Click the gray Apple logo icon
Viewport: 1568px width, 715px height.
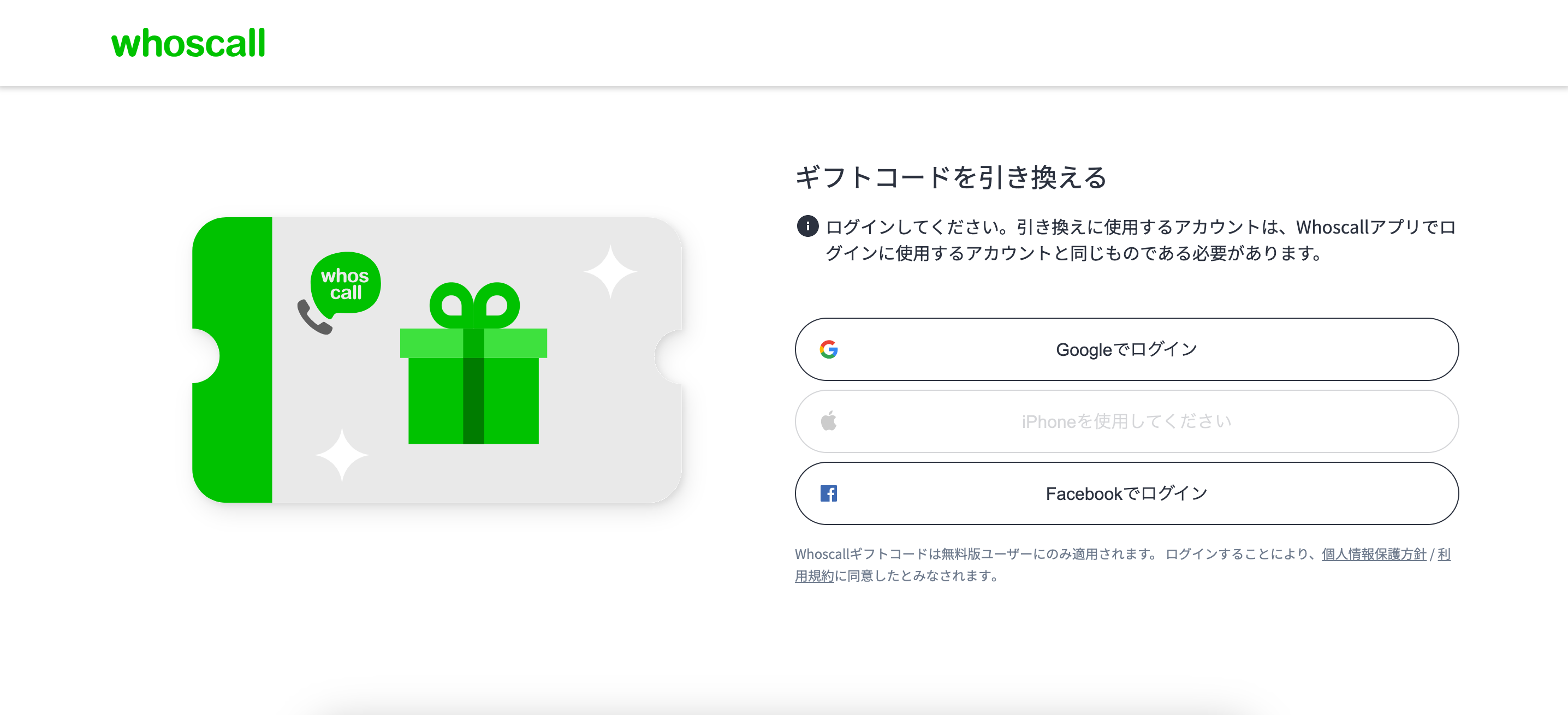click(x=828, y=421)
